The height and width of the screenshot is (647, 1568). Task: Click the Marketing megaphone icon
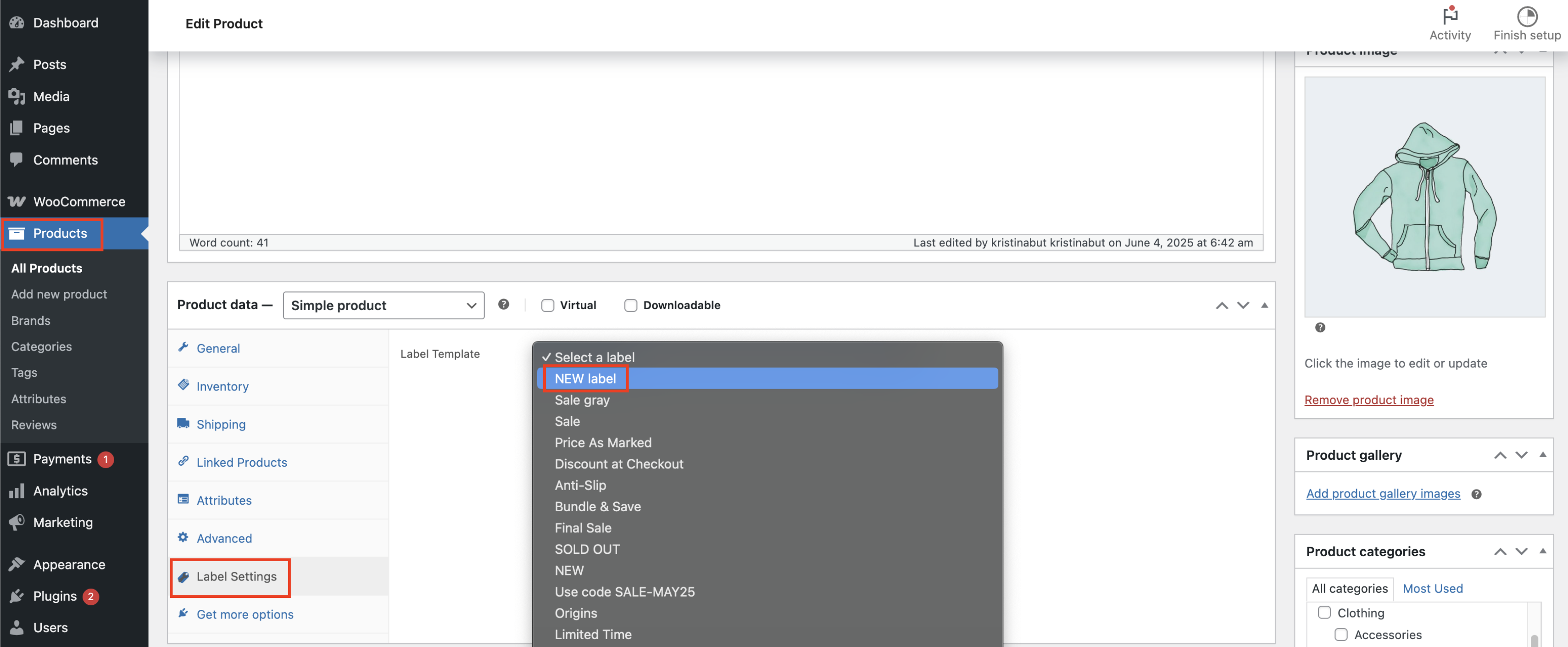click(17, 522)
